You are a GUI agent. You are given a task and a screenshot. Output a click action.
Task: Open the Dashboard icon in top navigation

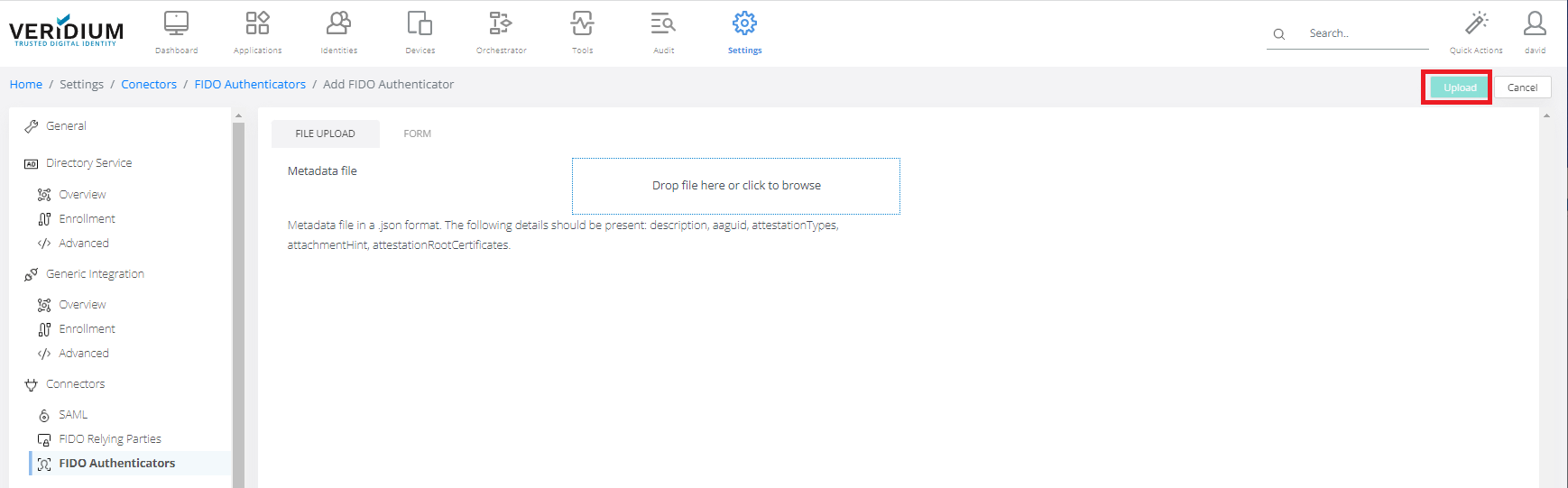click(176, 23)
